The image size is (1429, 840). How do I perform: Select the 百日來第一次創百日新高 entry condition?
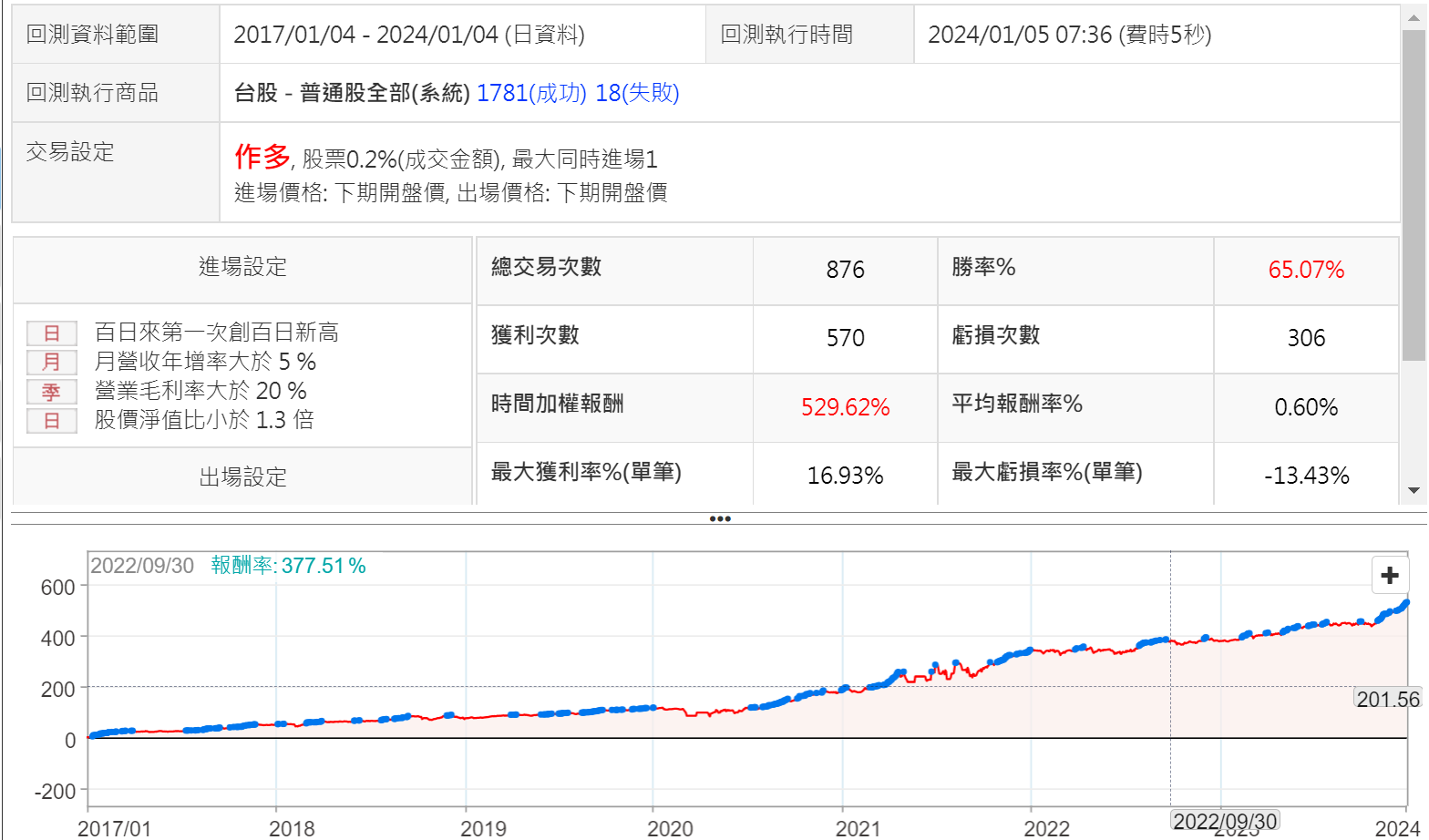217,333
